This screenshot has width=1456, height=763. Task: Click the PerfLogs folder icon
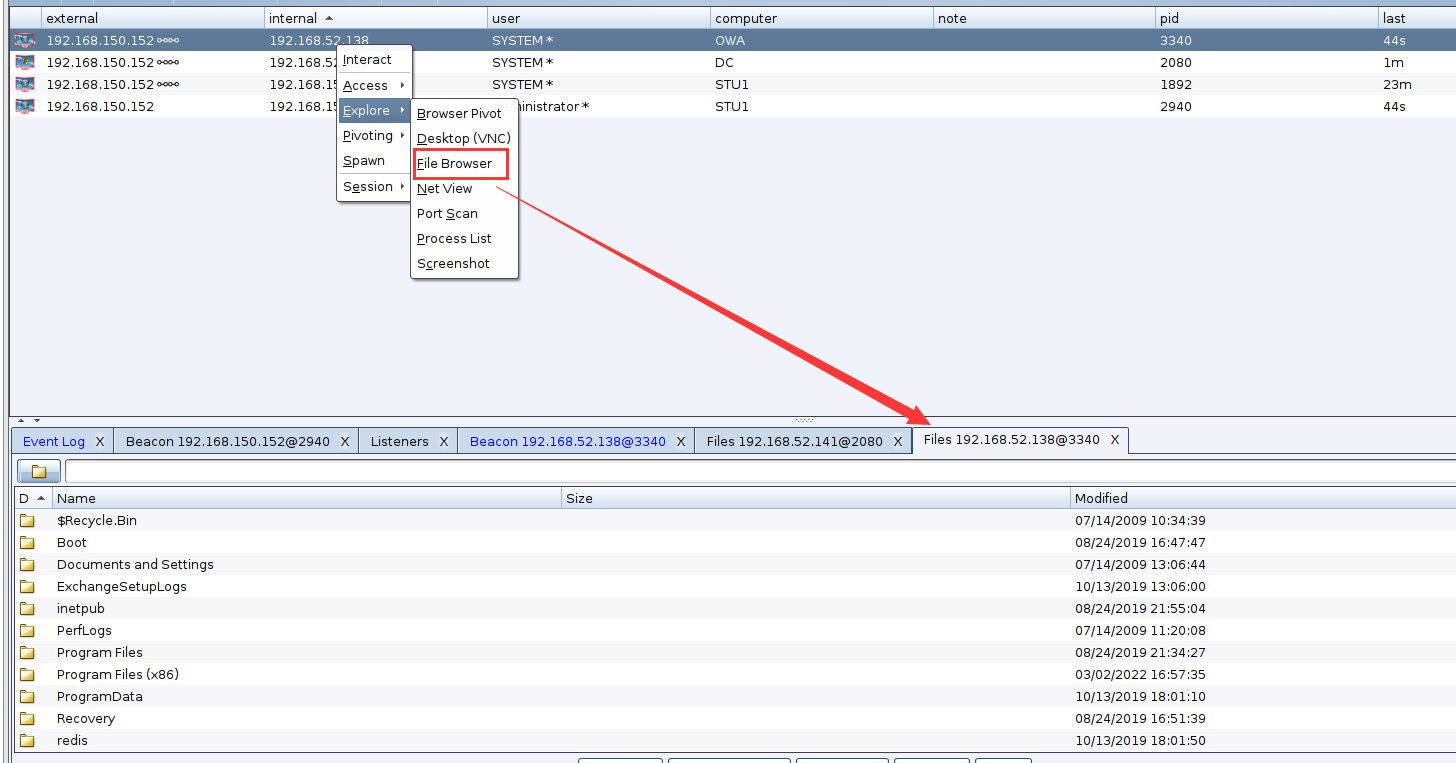27,630
